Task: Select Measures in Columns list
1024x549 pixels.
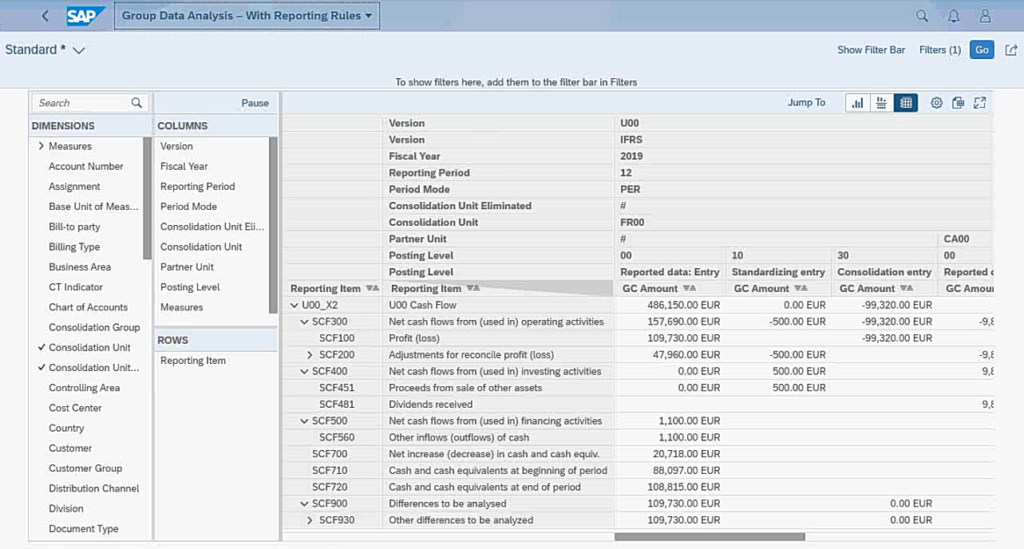Action: 182,307
